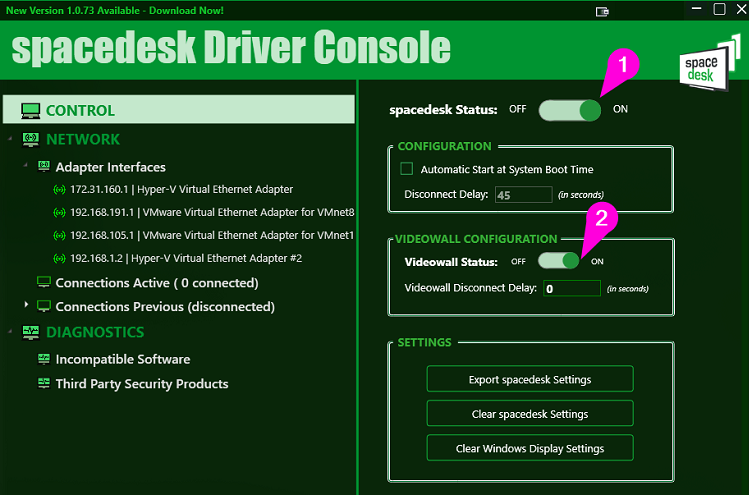Click OFF label of spacedesk Status
This screenshot has height=495, width=749.
pos(517,109)
